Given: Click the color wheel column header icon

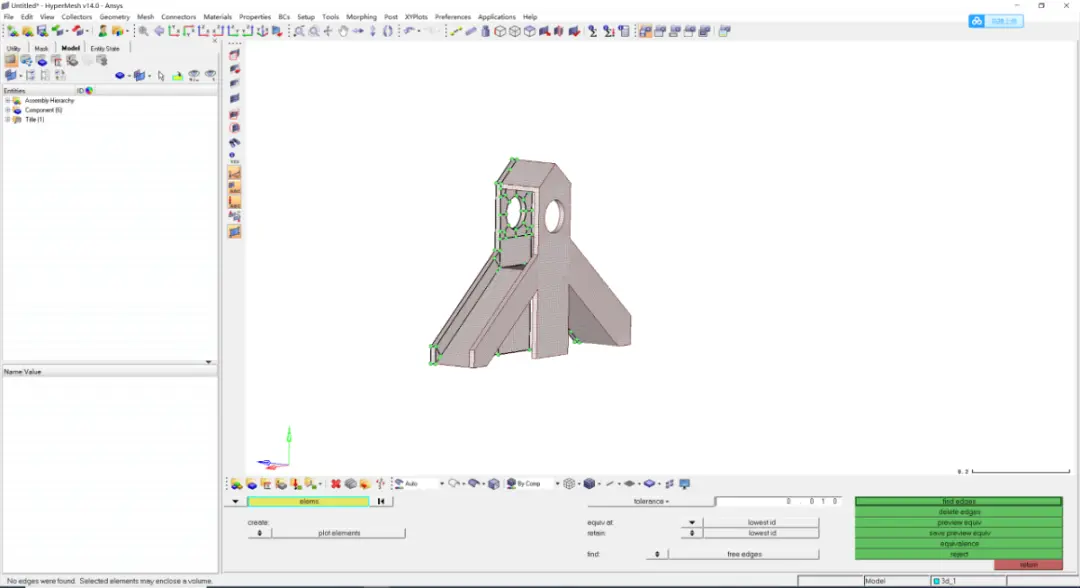Looking at the screenshot, I should 90,91.
